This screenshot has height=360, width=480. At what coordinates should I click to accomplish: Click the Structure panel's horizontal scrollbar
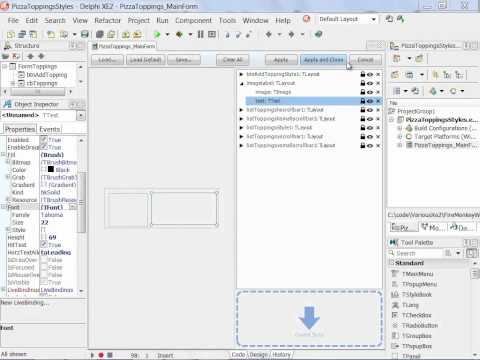click(x=38, y=92)
